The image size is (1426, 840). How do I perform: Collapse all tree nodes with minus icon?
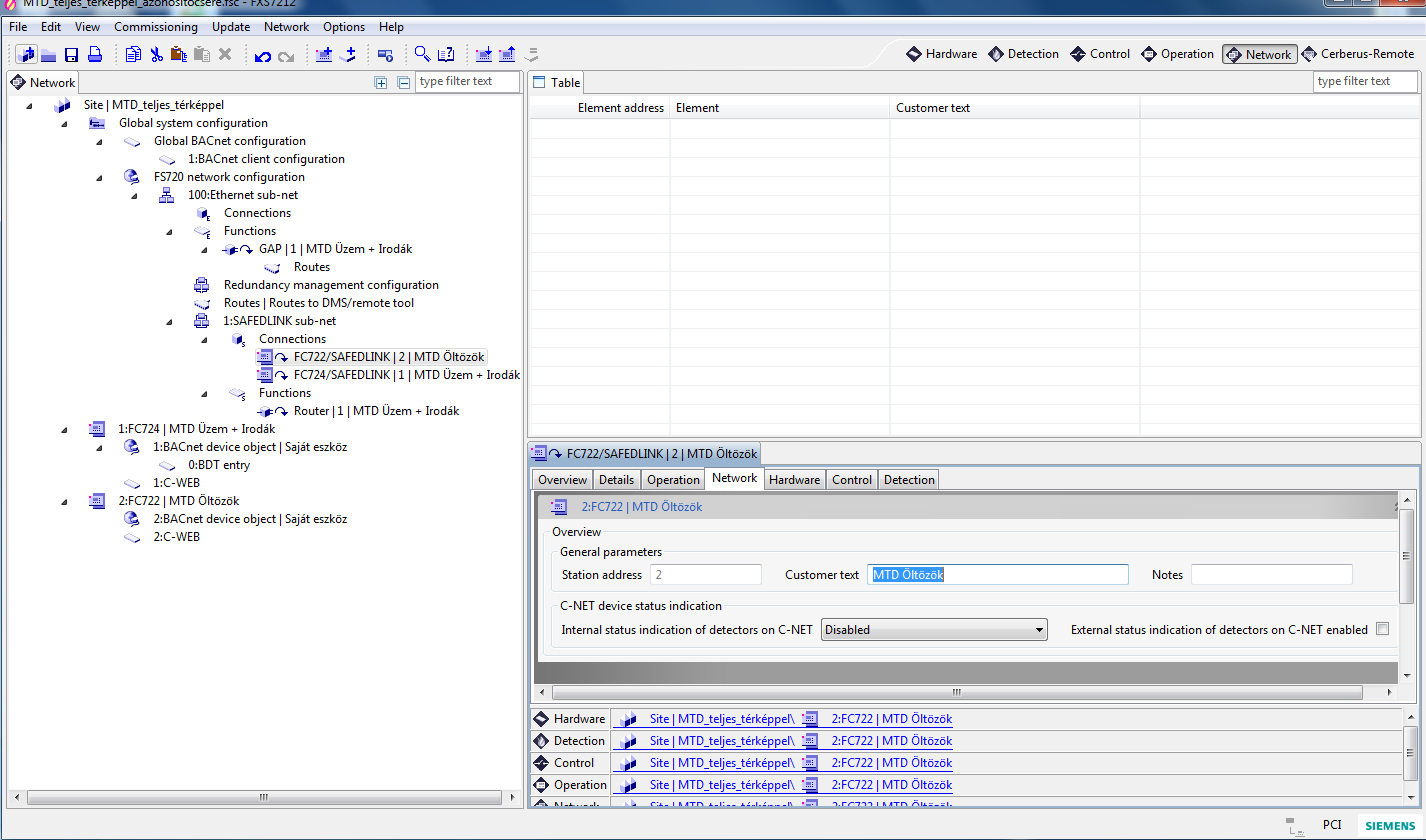coord(403,83)
